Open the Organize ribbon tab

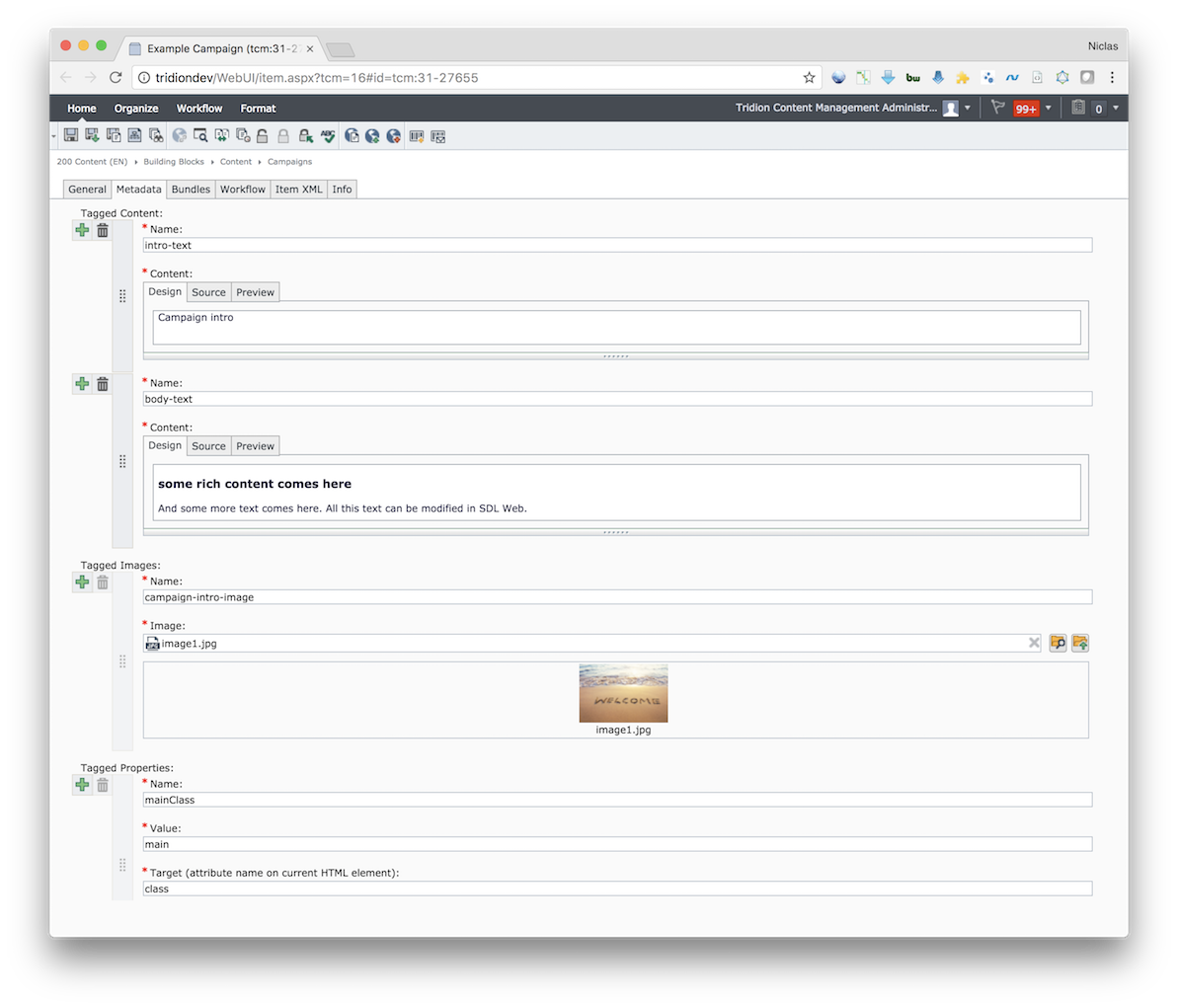(x=136, y=109)
